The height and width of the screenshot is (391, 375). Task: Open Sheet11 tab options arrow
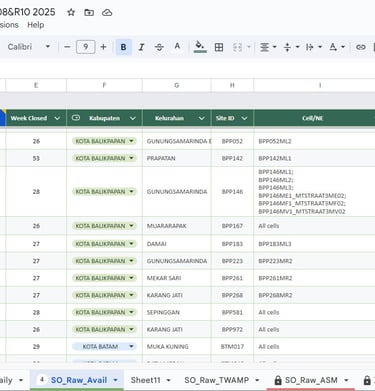pyautogui.click(x=168, y=380)
